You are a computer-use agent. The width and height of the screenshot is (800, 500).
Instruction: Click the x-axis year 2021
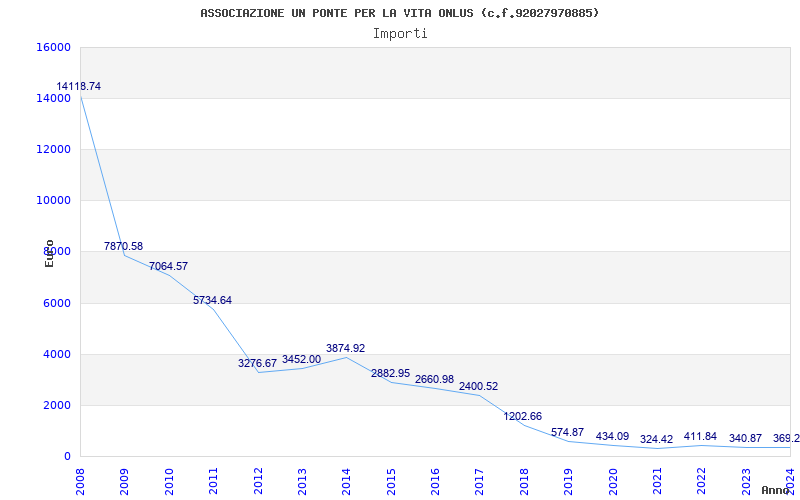[x=657, y=481]
